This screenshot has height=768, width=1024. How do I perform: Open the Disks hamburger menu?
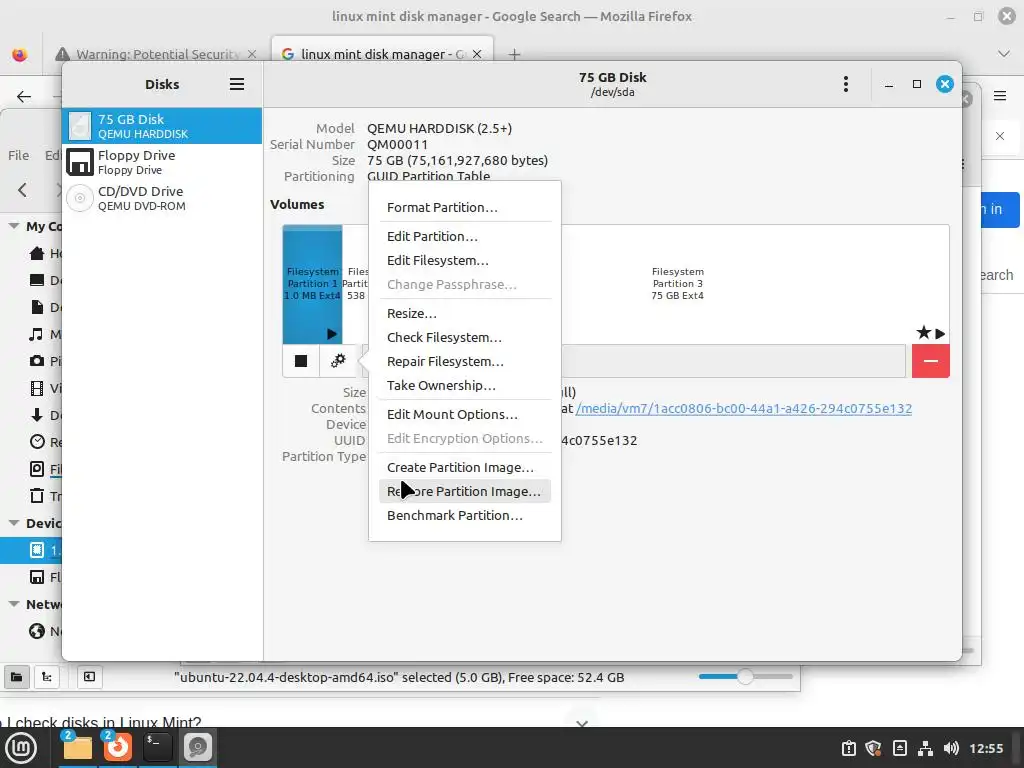coord(237,84)
